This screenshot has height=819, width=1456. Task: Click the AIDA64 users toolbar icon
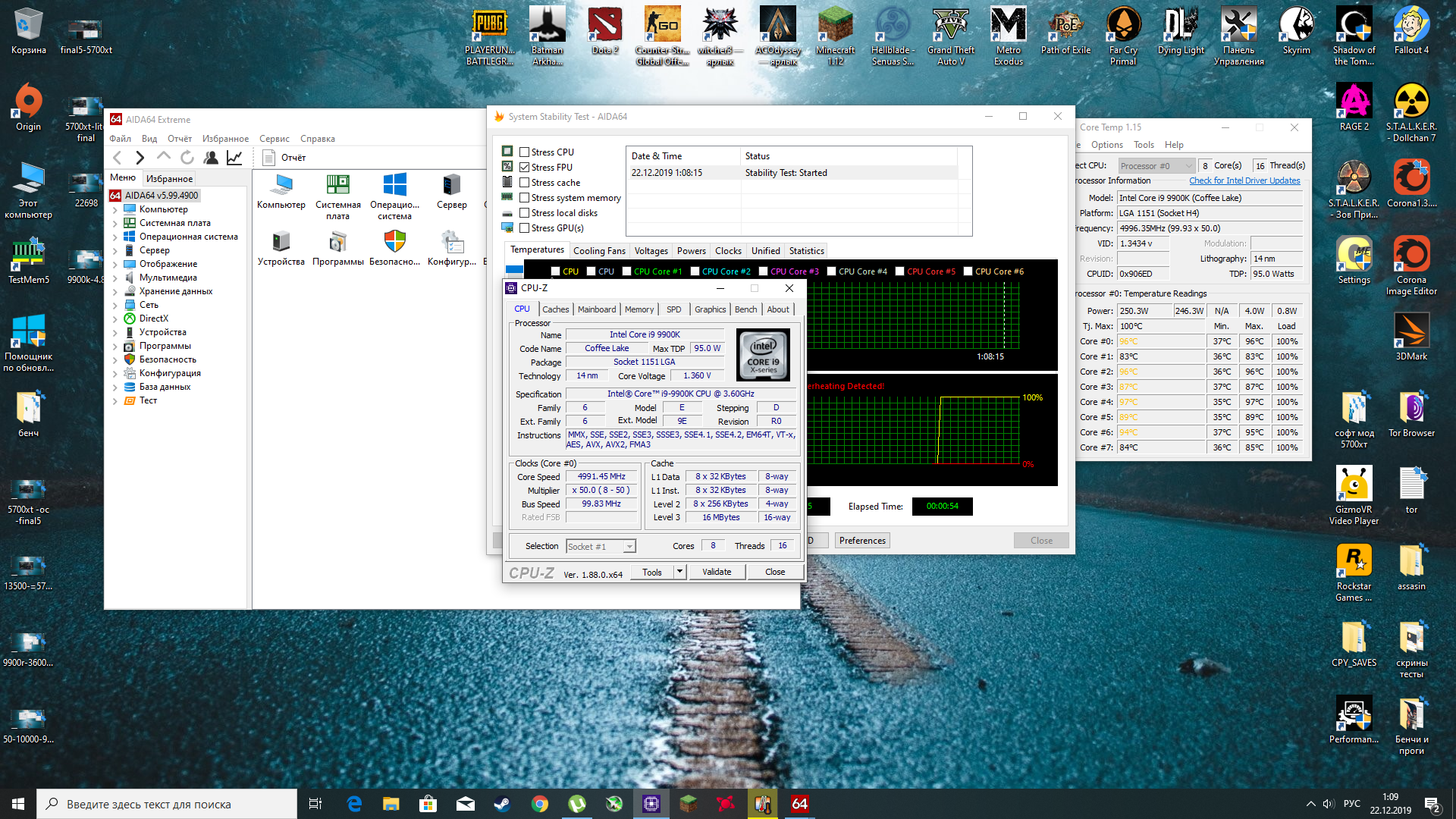[x=211, y=158]
